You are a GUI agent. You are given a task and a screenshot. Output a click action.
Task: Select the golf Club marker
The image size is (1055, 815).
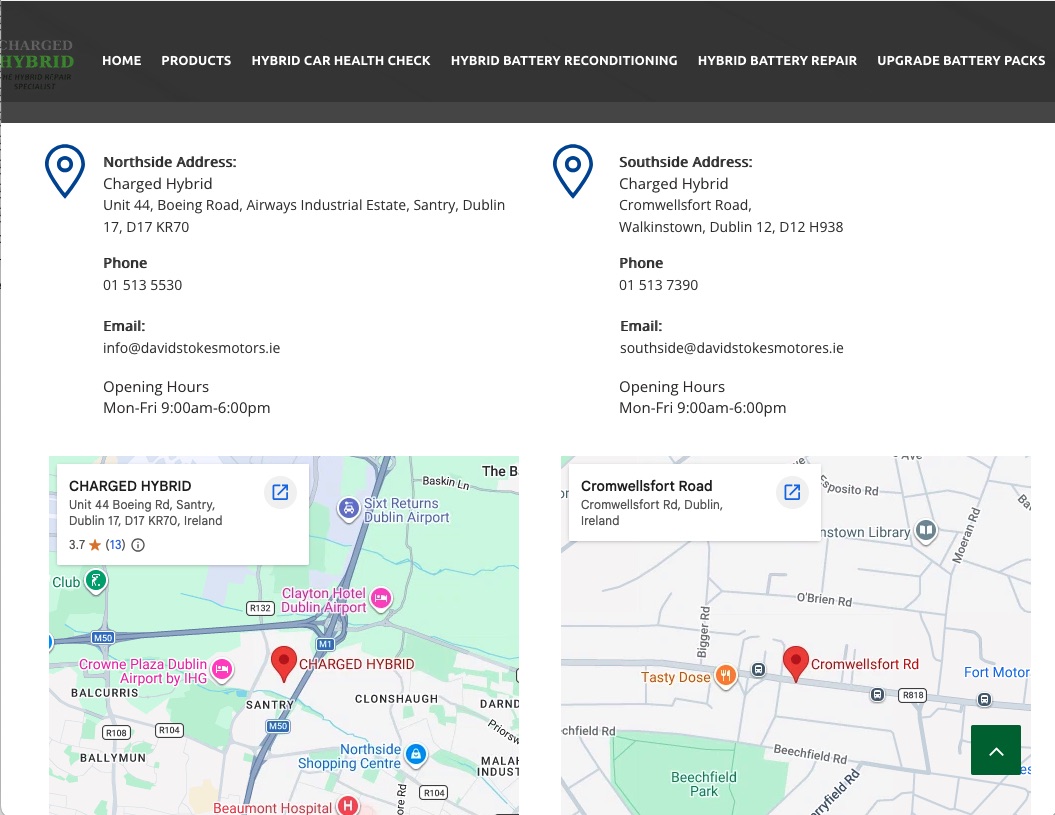point(96,581)
